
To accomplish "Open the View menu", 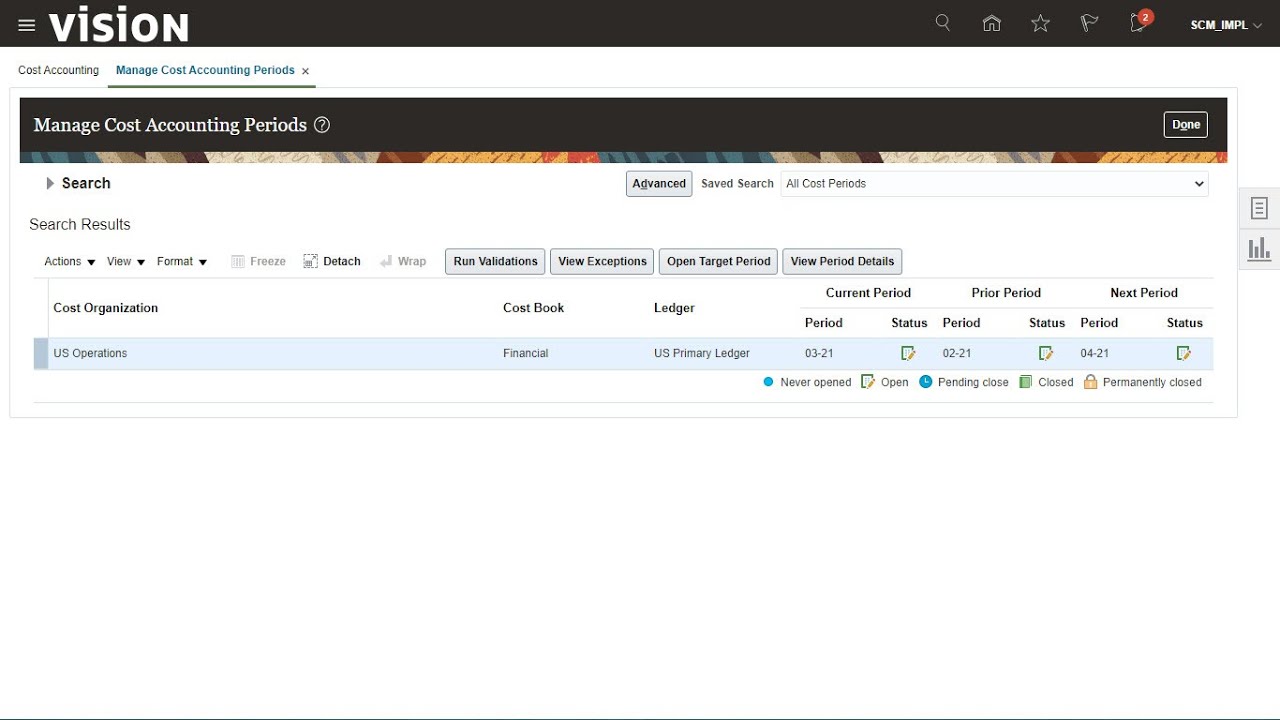I will (x=126, y=261).
